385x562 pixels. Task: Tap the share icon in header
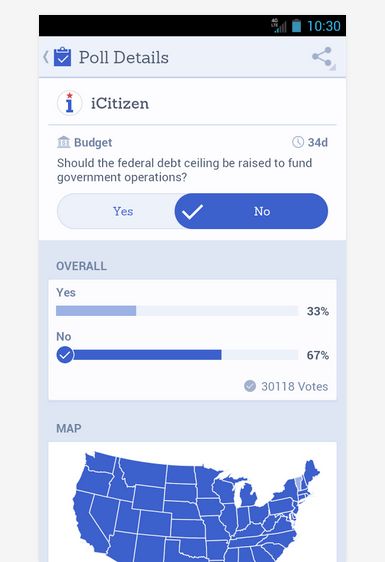pos(322,56)
